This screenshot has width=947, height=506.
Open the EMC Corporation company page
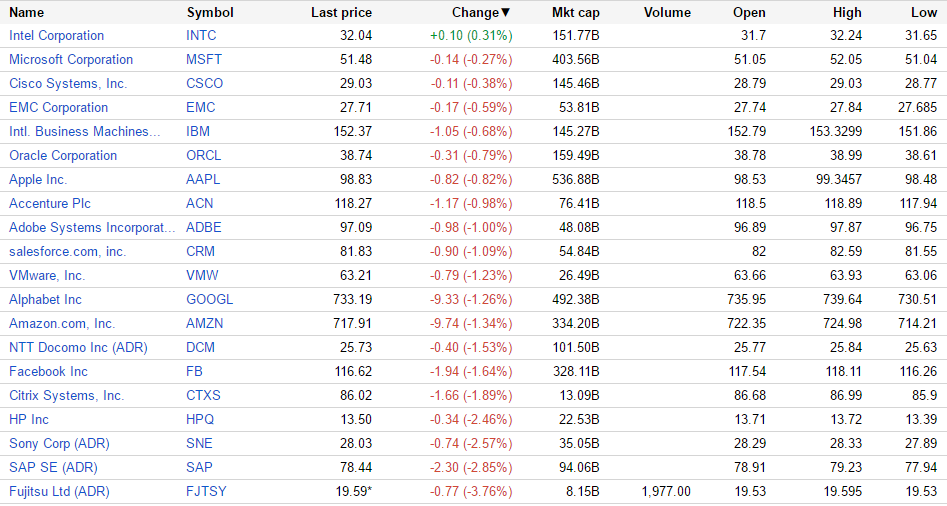(58, 107)
